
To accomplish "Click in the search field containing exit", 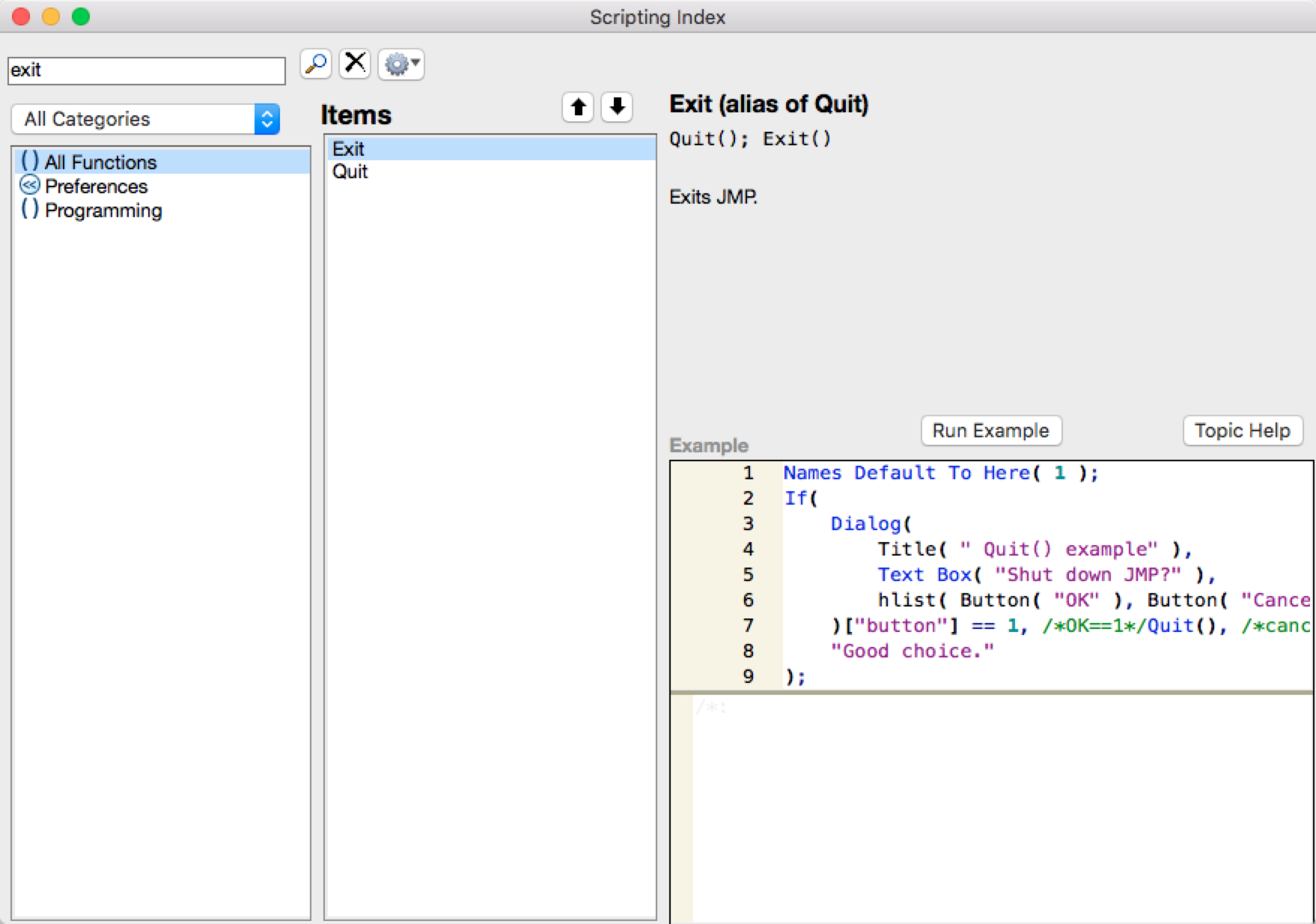I will tap(146, 70).
